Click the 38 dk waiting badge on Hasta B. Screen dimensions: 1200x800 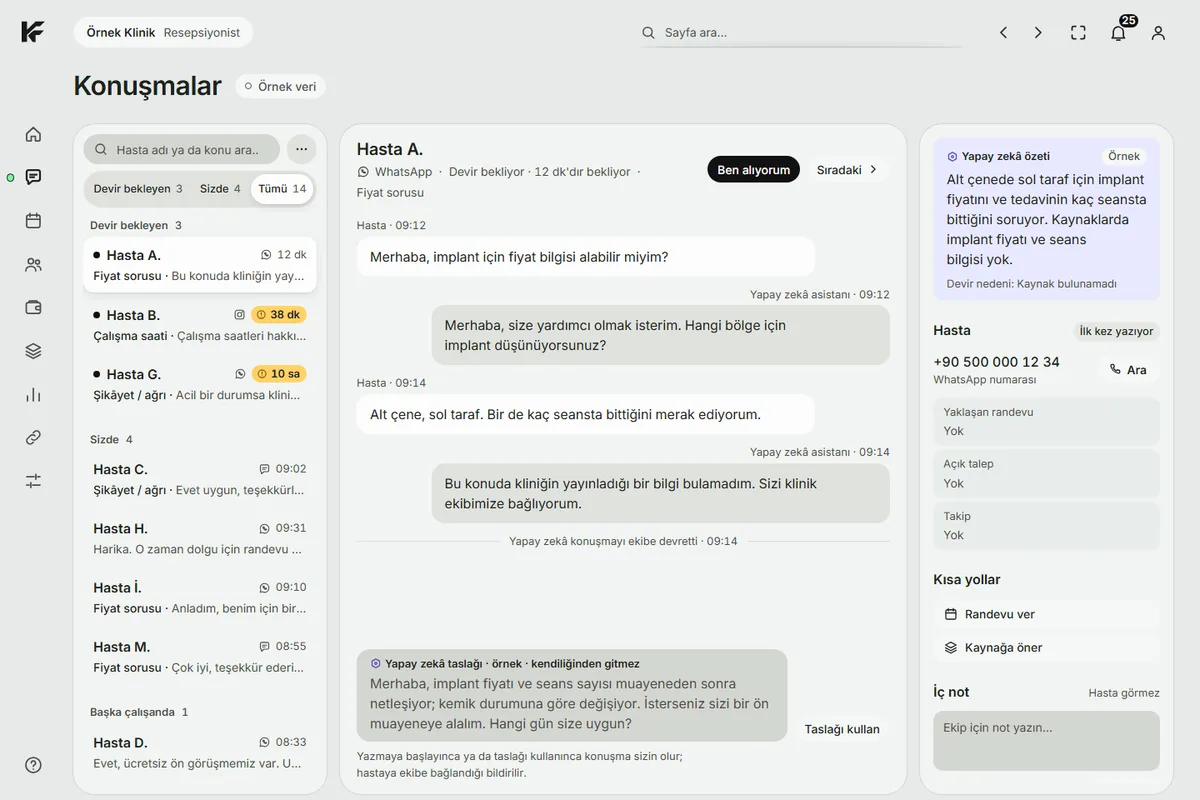(x=278, y=314)
